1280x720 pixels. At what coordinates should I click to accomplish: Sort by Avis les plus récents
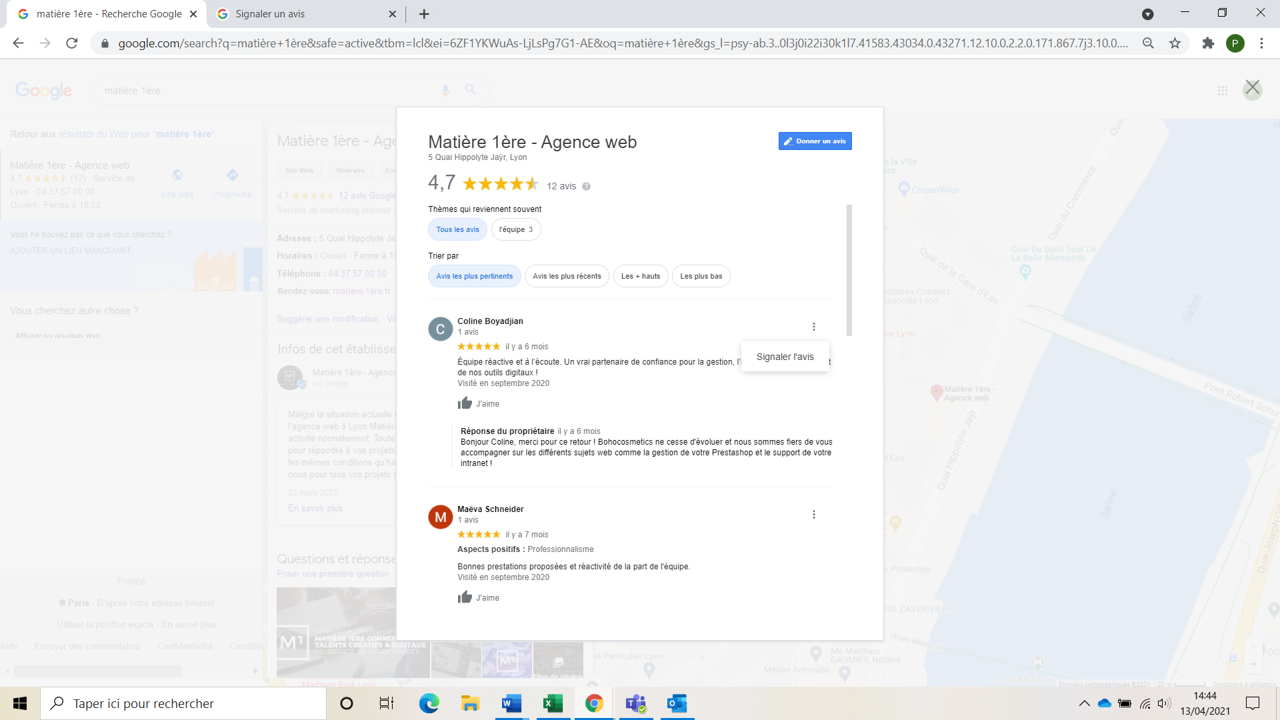click(x=567, y=276)
